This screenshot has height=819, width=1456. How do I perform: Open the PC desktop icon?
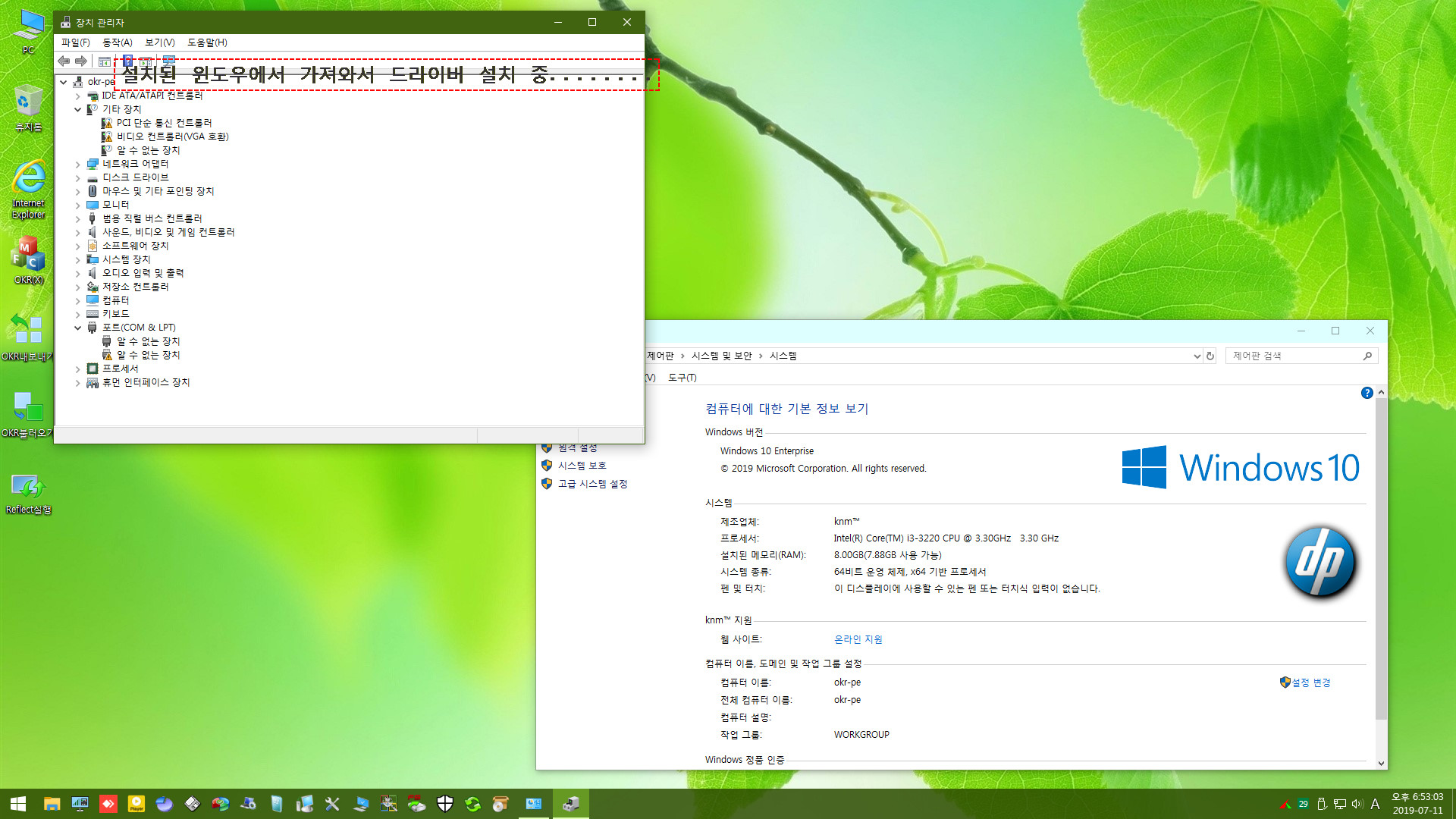(28, 32)
